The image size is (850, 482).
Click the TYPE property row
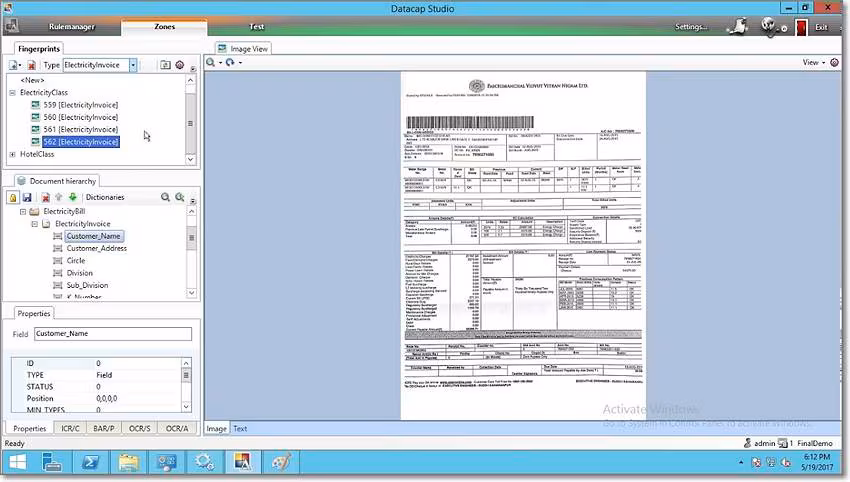(x=96, y=375)
